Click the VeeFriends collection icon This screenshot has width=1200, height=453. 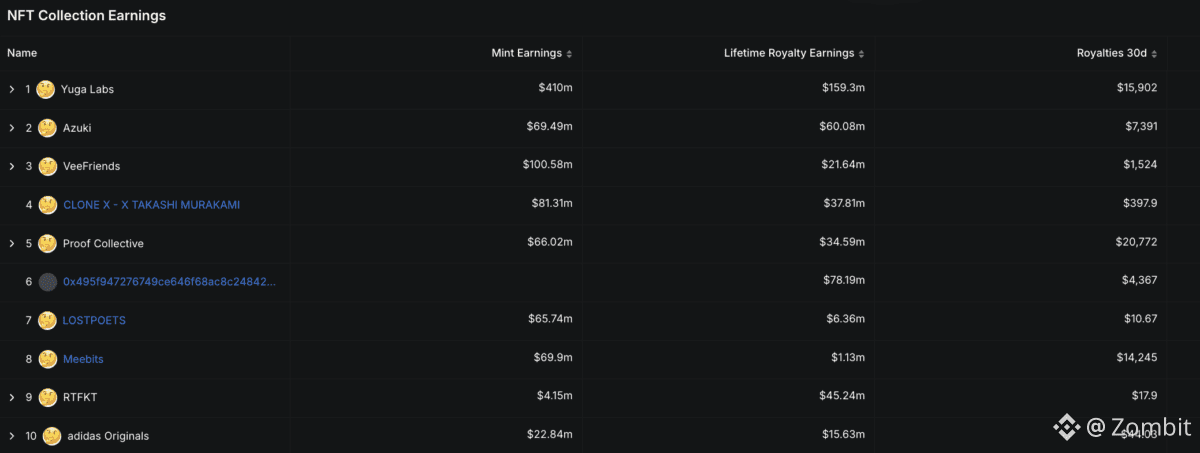point(47,166)
